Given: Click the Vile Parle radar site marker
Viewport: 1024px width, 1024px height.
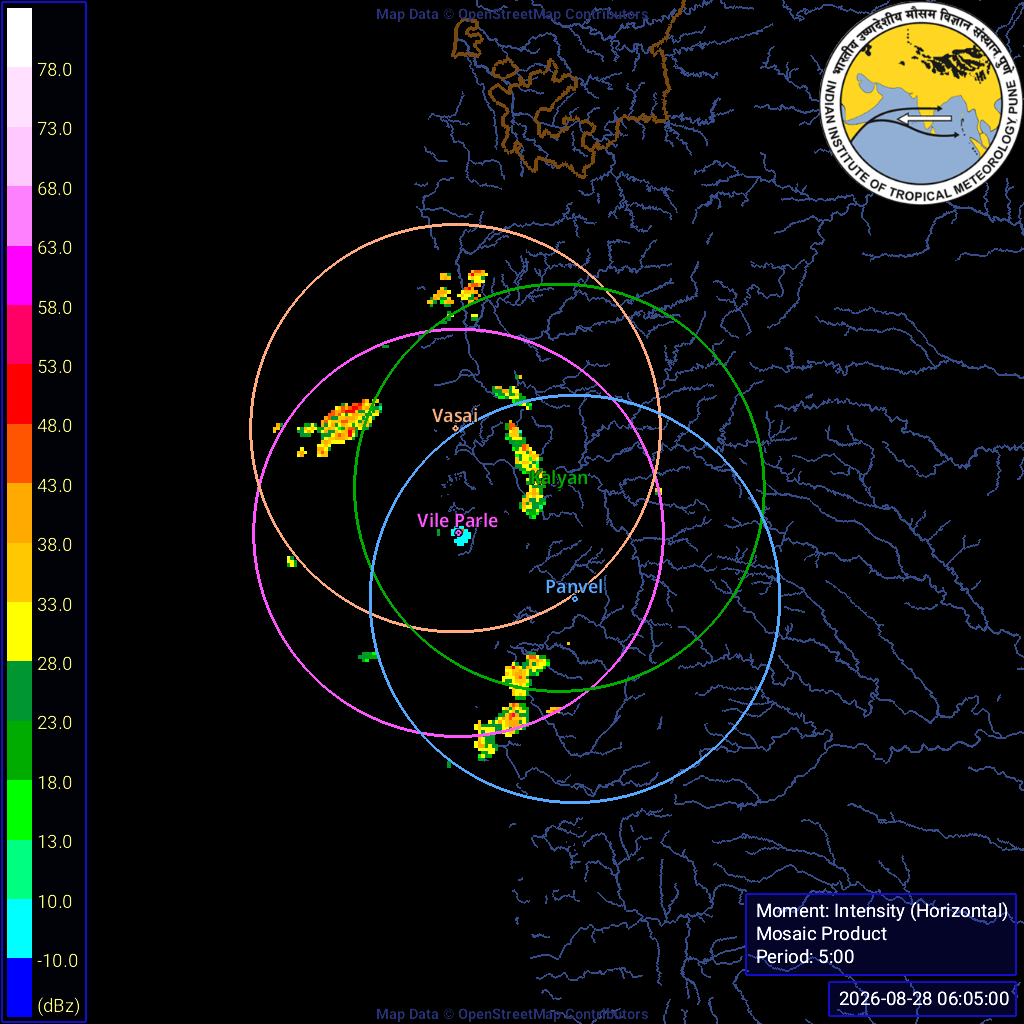Looking at the screenshot, I should (458, 534).
